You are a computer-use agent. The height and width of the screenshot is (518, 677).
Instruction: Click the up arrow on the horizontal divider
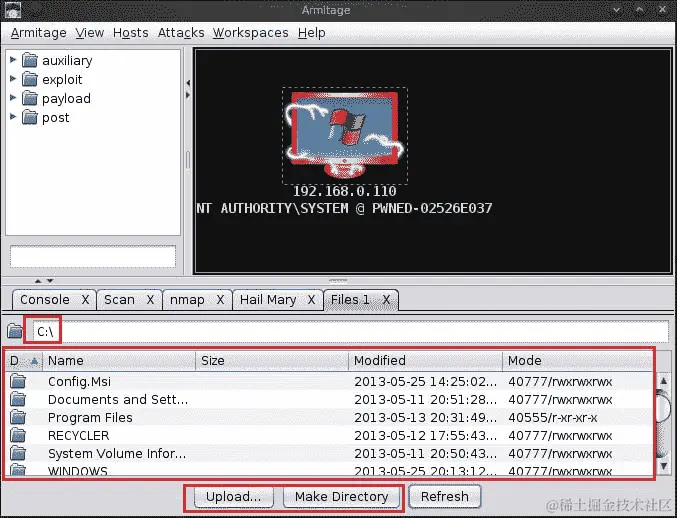[x=38, y=281]
